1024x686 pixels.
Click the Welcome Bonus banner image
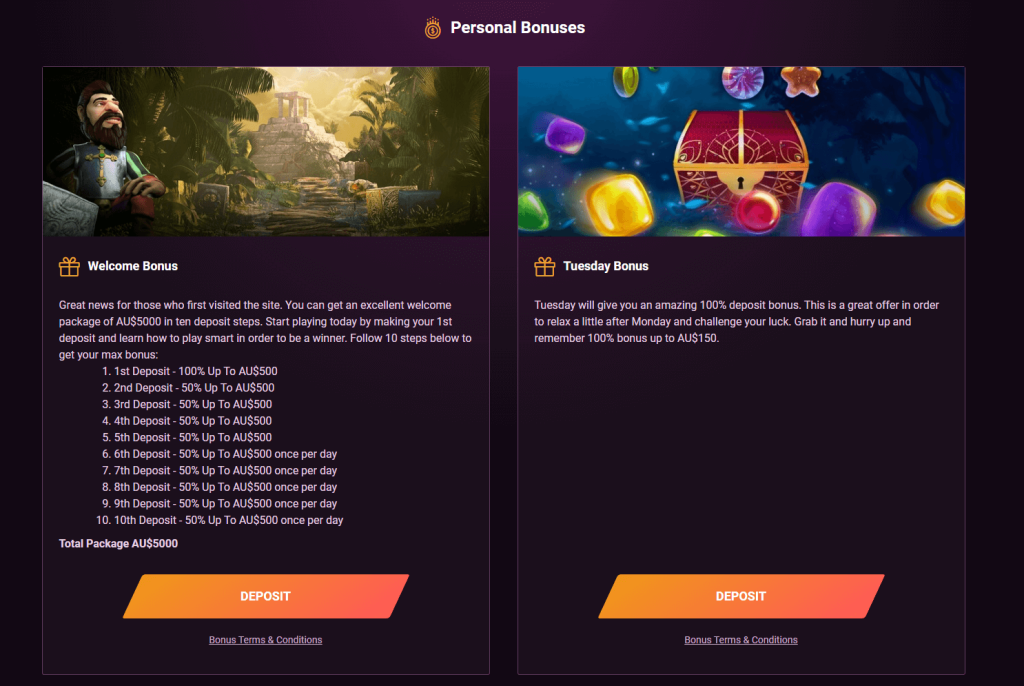[265, 150]
